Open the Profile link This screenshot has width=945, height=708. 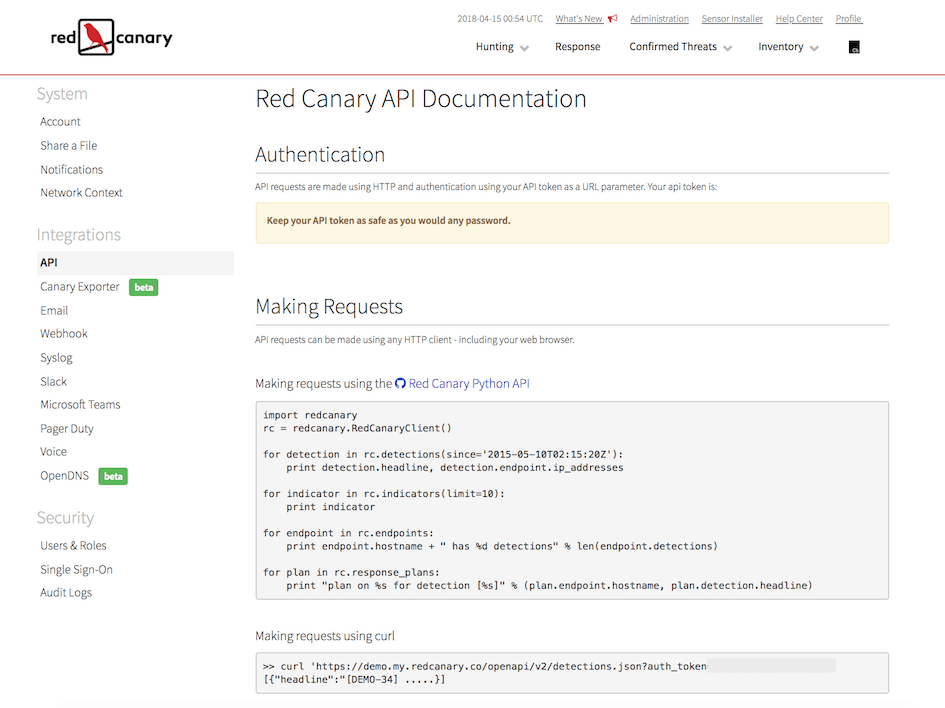[848, 19]
